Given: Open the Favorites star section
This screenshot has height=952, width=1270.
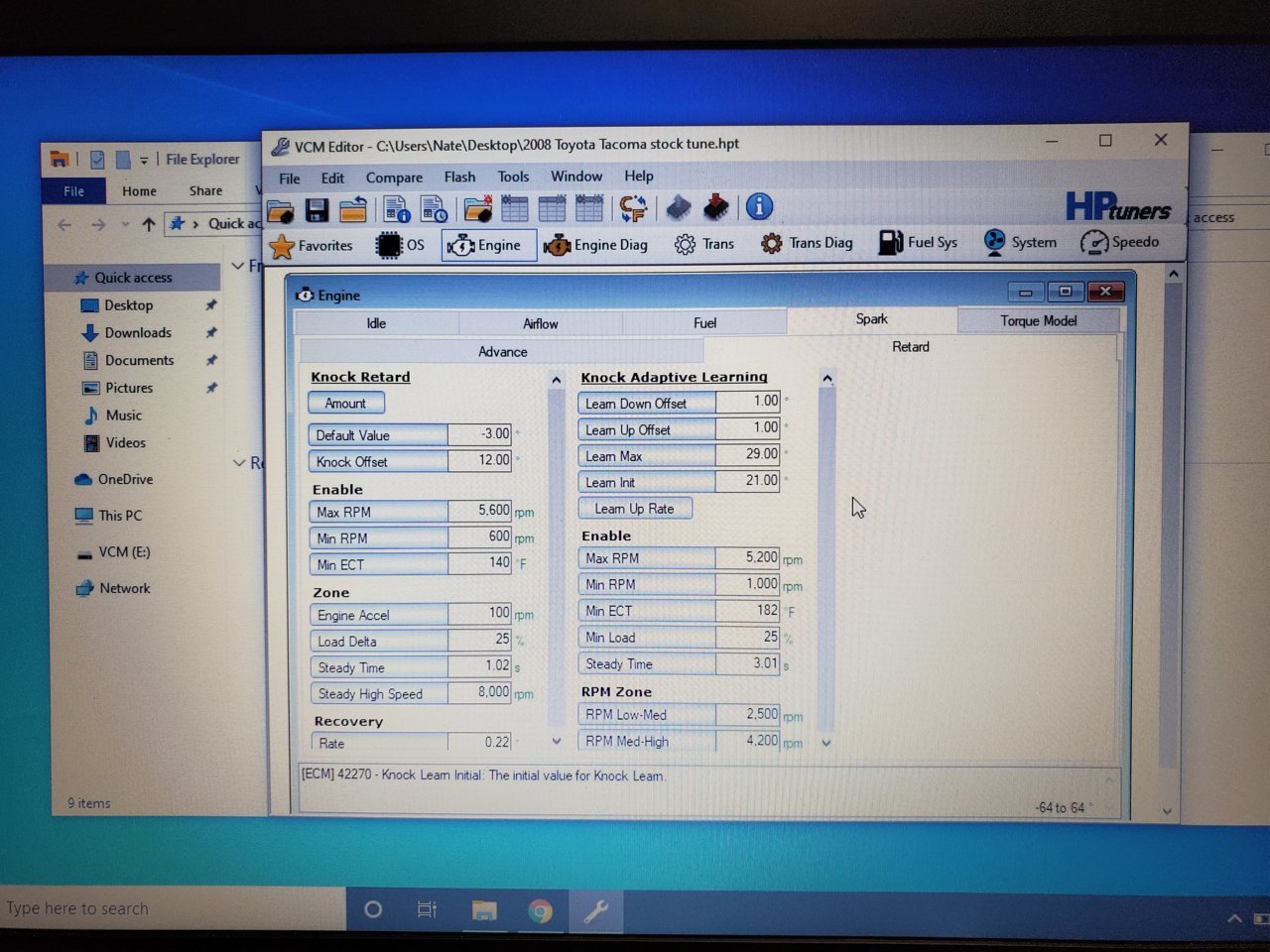Looking at the screenshot, I should click(312, 245).
